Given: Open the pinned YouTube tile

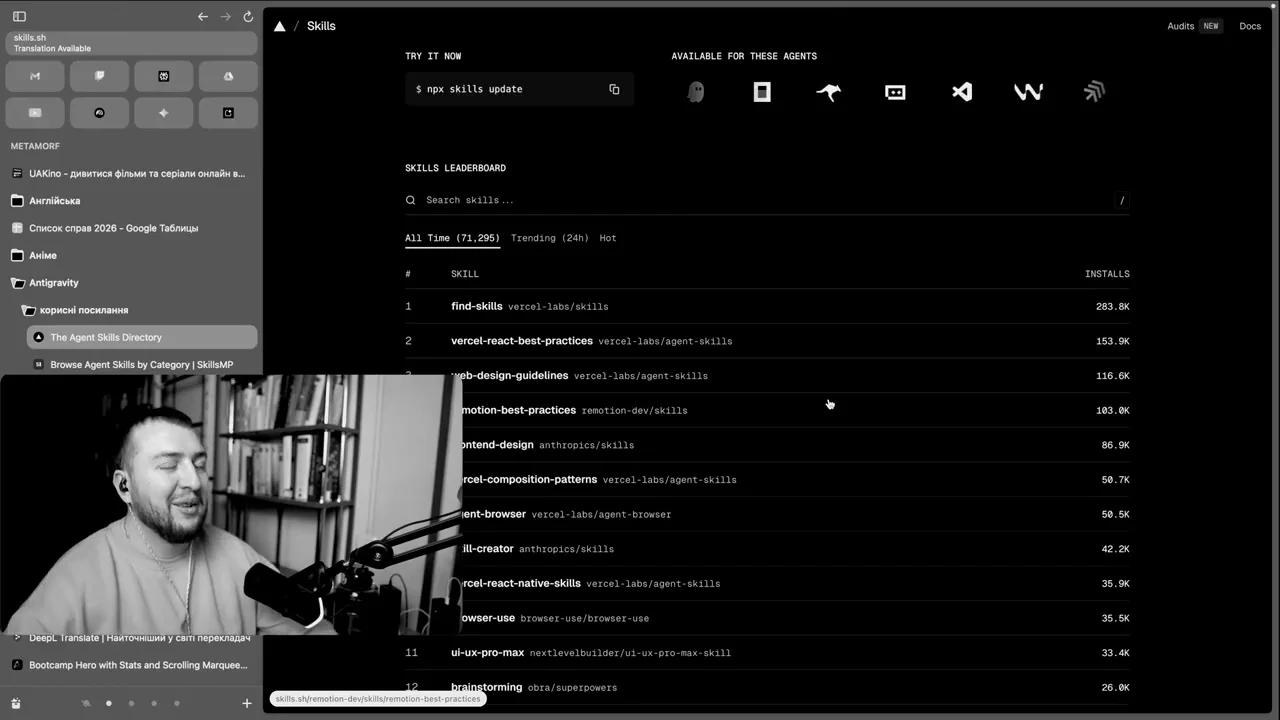Looking at the screenshot, I should [35, 113].
